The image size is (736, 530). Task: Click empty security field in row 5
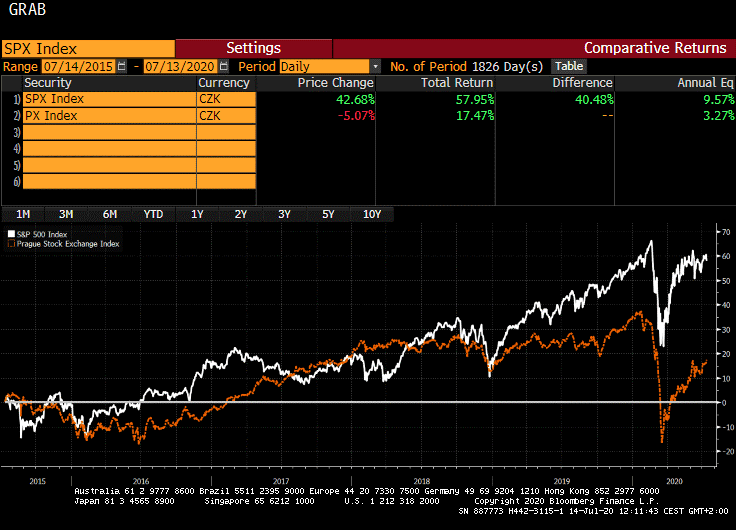point(109,165)
